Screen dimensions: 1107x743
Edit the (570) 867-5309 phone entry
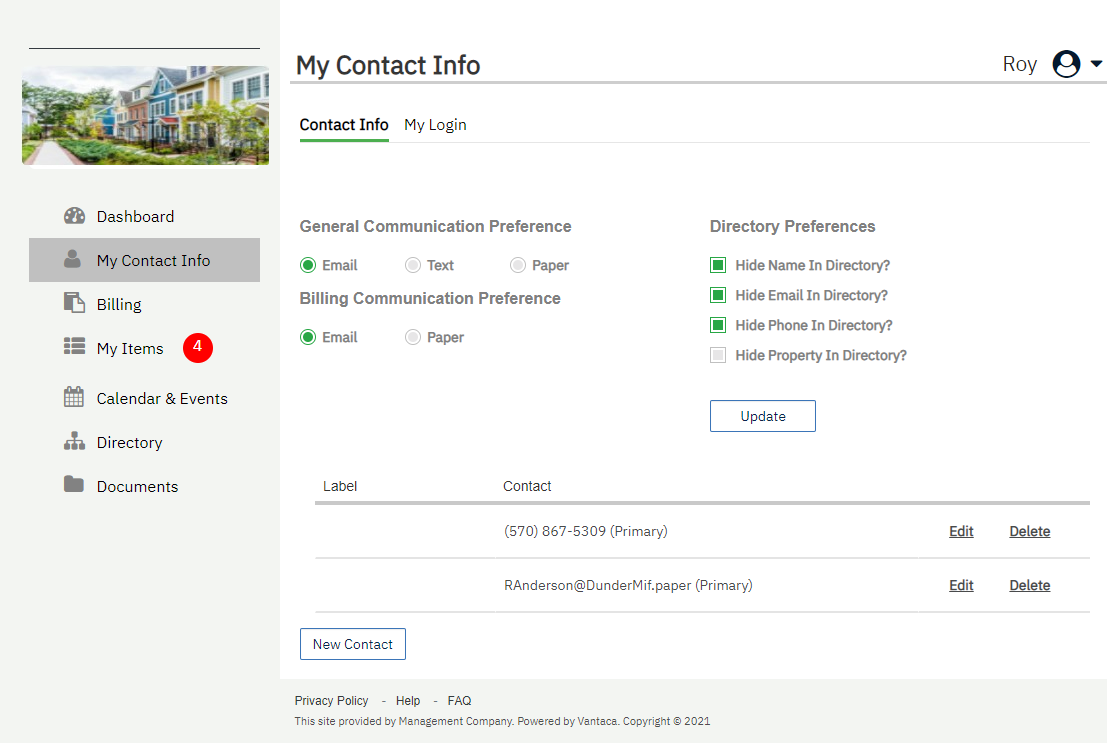tap(960, 531)
